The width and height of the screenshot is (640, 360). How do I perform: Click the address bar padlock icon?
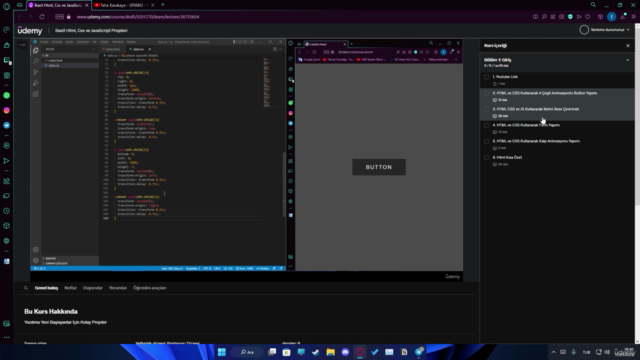(69, 17)
